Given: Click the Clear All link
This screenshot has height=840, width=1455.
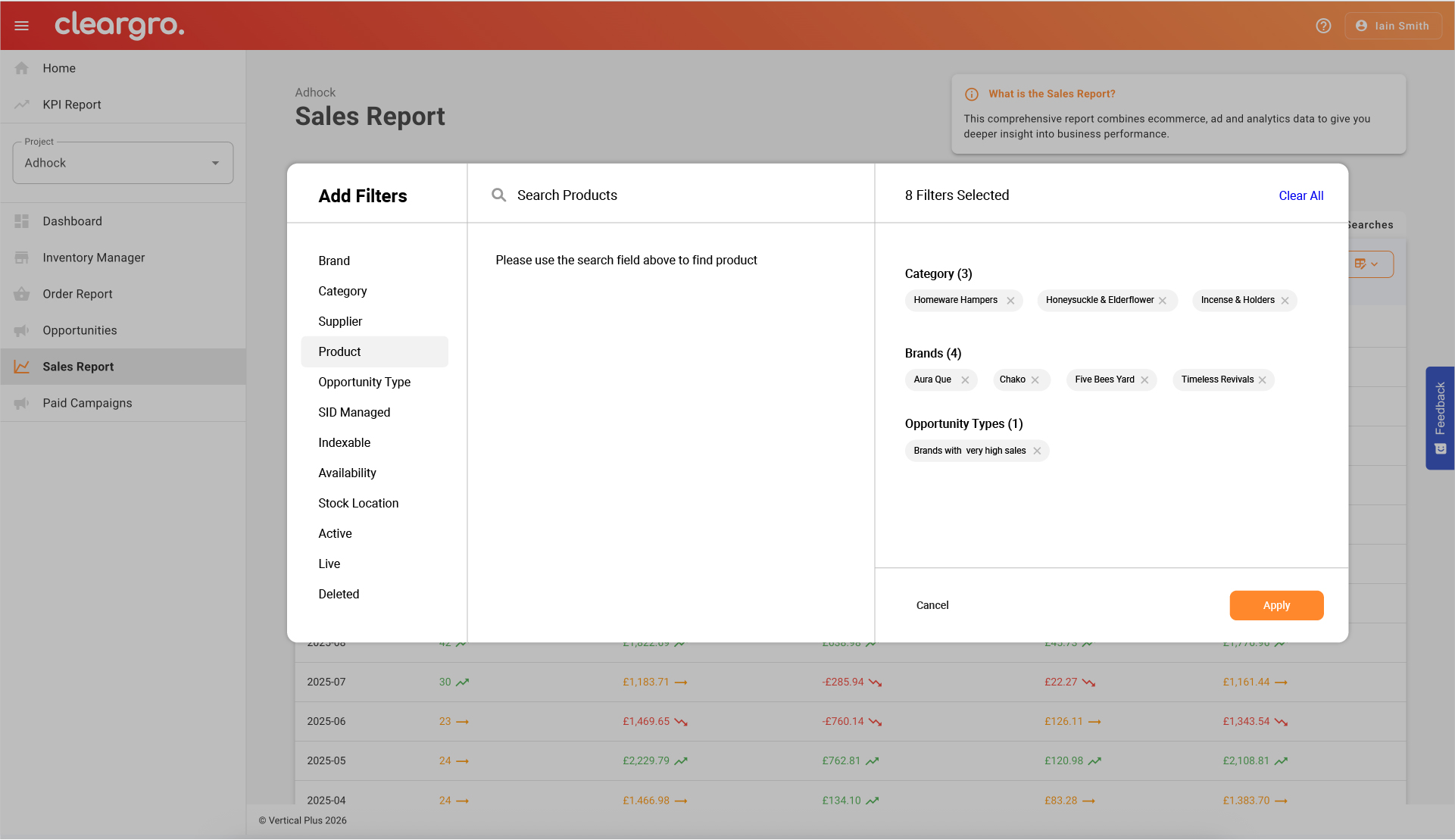Looking at the screenshot, I should (x=1300, y=196).
